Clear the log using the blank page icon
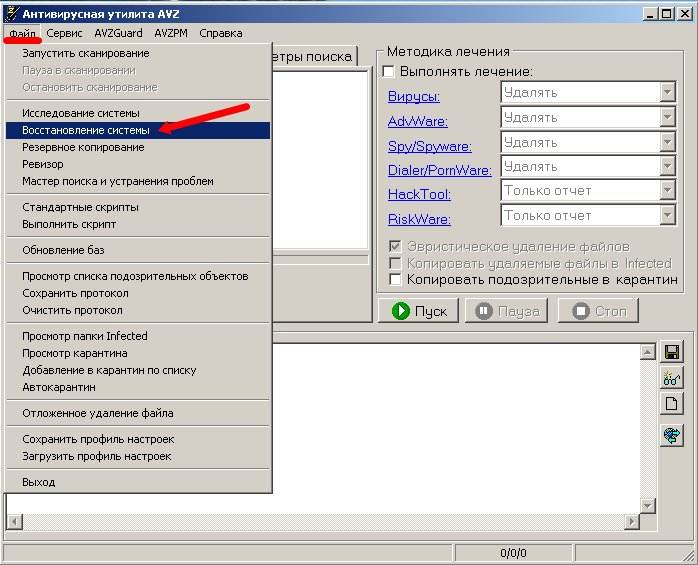This screenshot has width=698, height=565. coord(671,404)
